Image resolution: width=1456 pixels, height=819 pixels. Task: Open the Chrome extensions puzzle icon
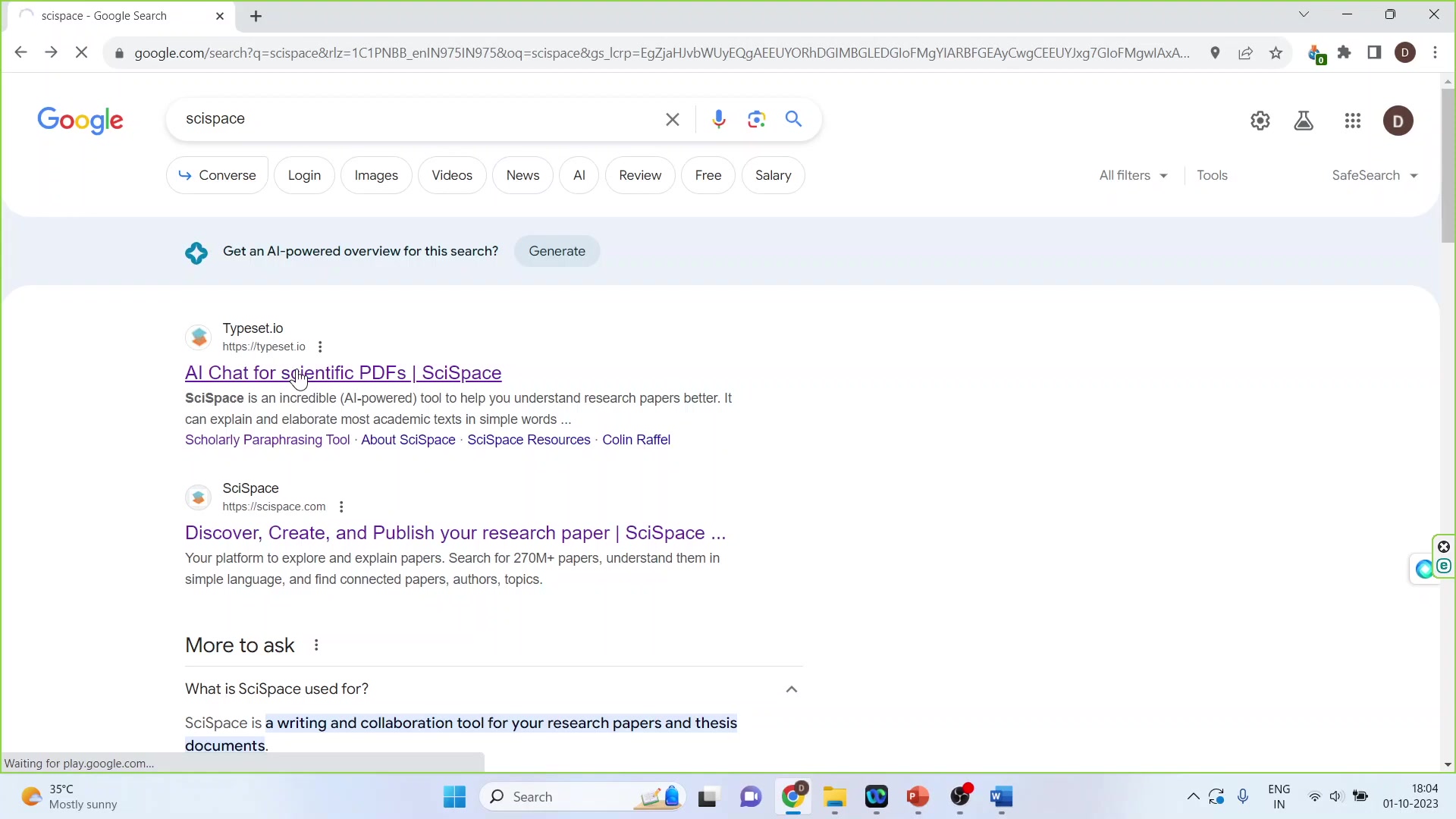click(x=1345, y=52)
